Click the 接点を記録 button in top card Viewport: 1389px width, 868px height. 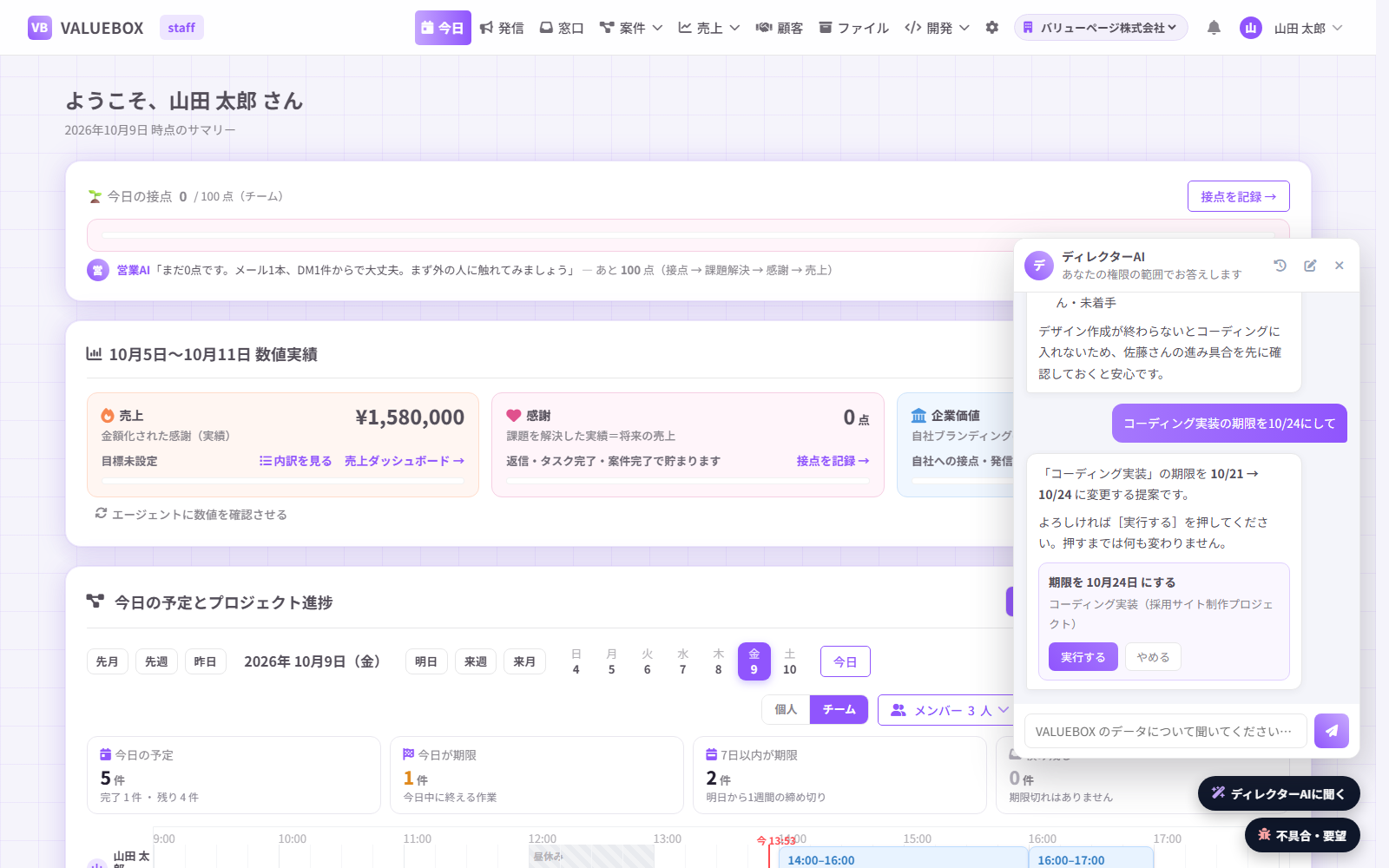pos(1238,196)
